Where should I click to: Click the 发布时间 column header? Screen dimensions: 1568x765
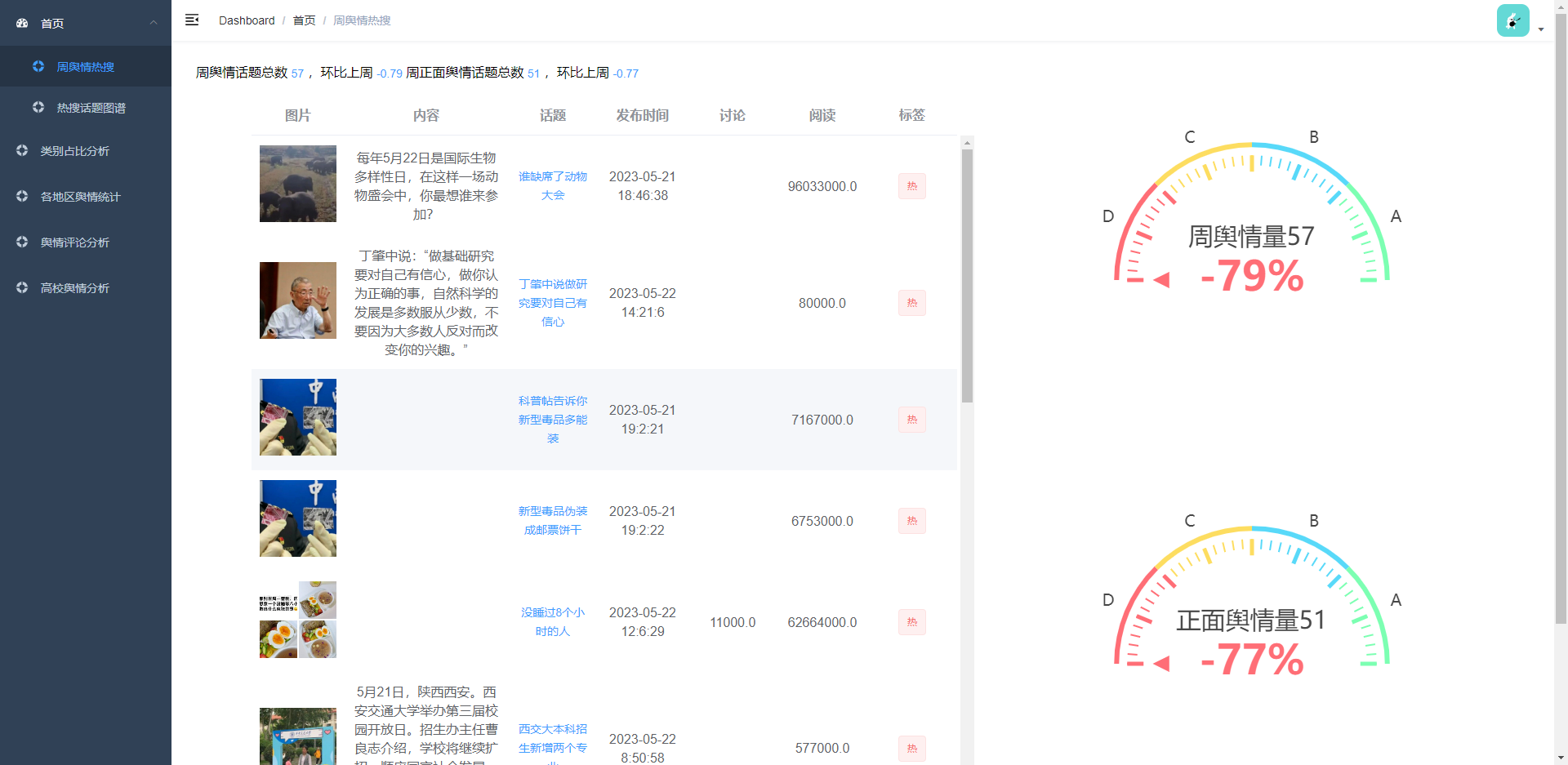pos(643,115)
